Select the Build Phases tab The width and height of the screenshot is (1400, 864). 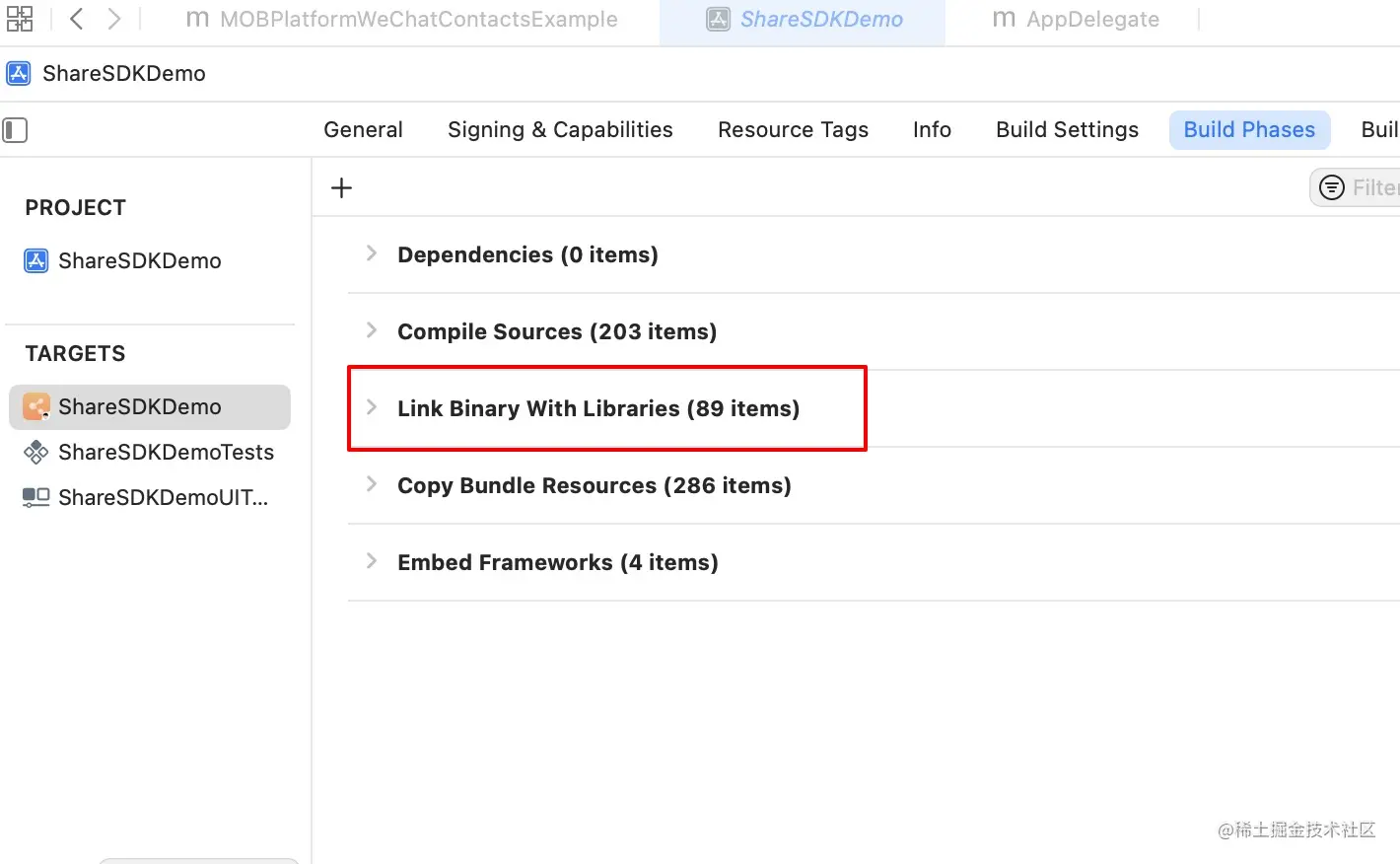1249,130
